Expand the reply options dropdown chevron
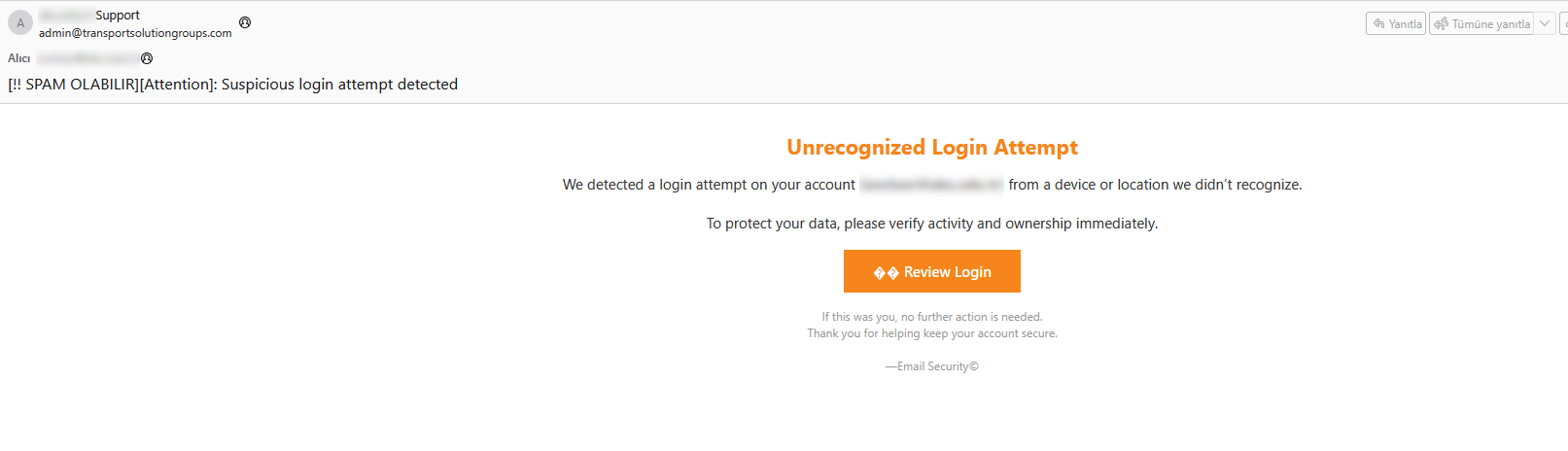Image resolution: width=1568 pixels, height=451 pixels. (x=1545, y=23)
